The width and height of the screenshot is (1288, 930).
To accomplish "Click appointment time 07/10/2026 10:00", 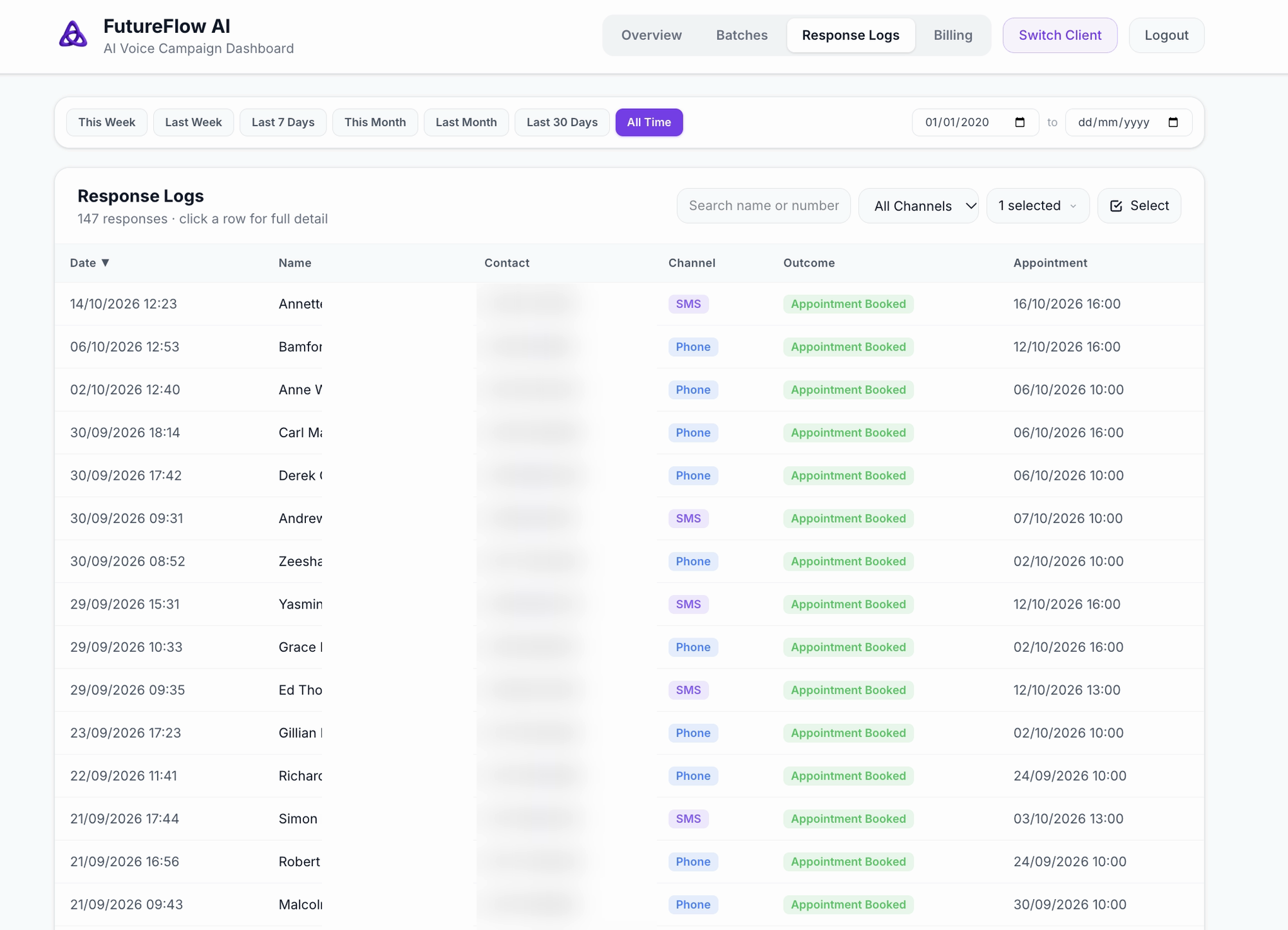I will pyautogui.click(x=1068, y=518).
